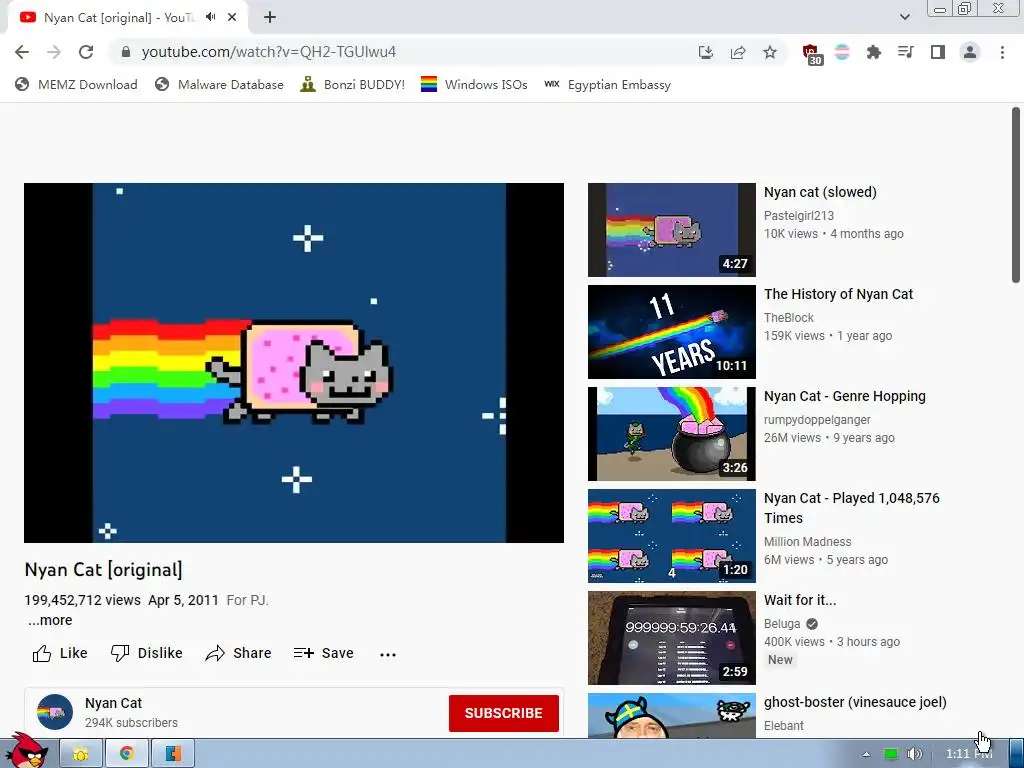The height and width of the screenshot is (768, 1024).
Task: Open uBlock Origin extension showing 30
Action: point(811,54)
